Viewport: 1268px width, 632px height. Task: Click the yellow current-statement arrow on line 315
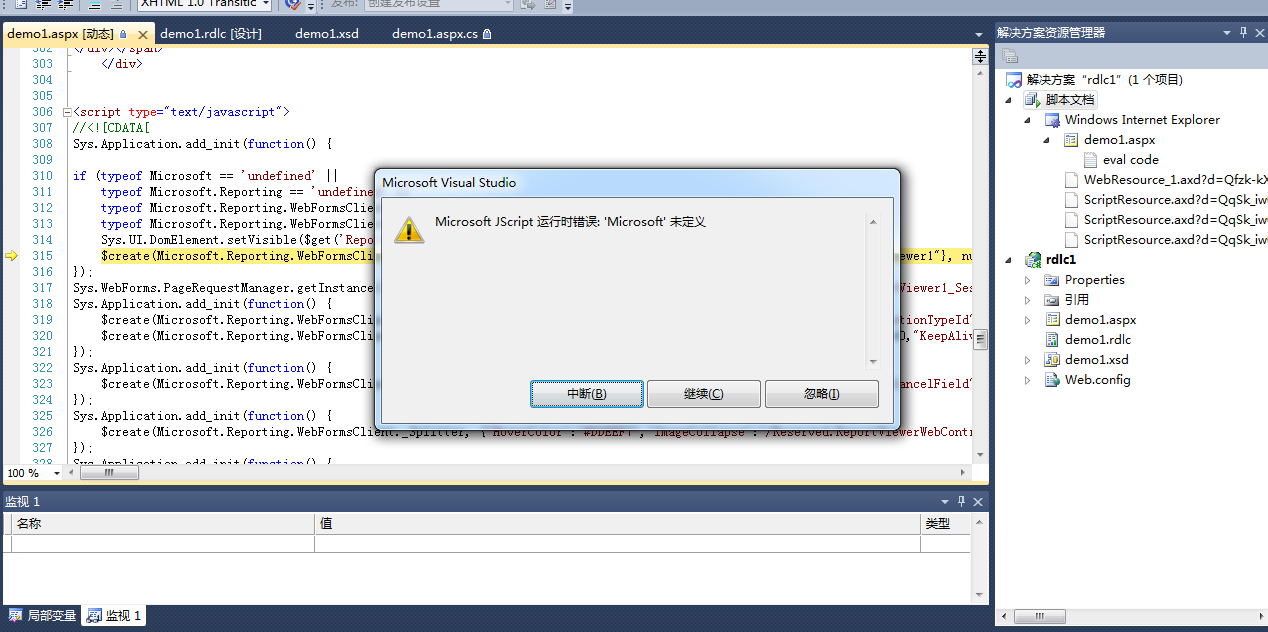pyautogui.click(x=11, y=256)
